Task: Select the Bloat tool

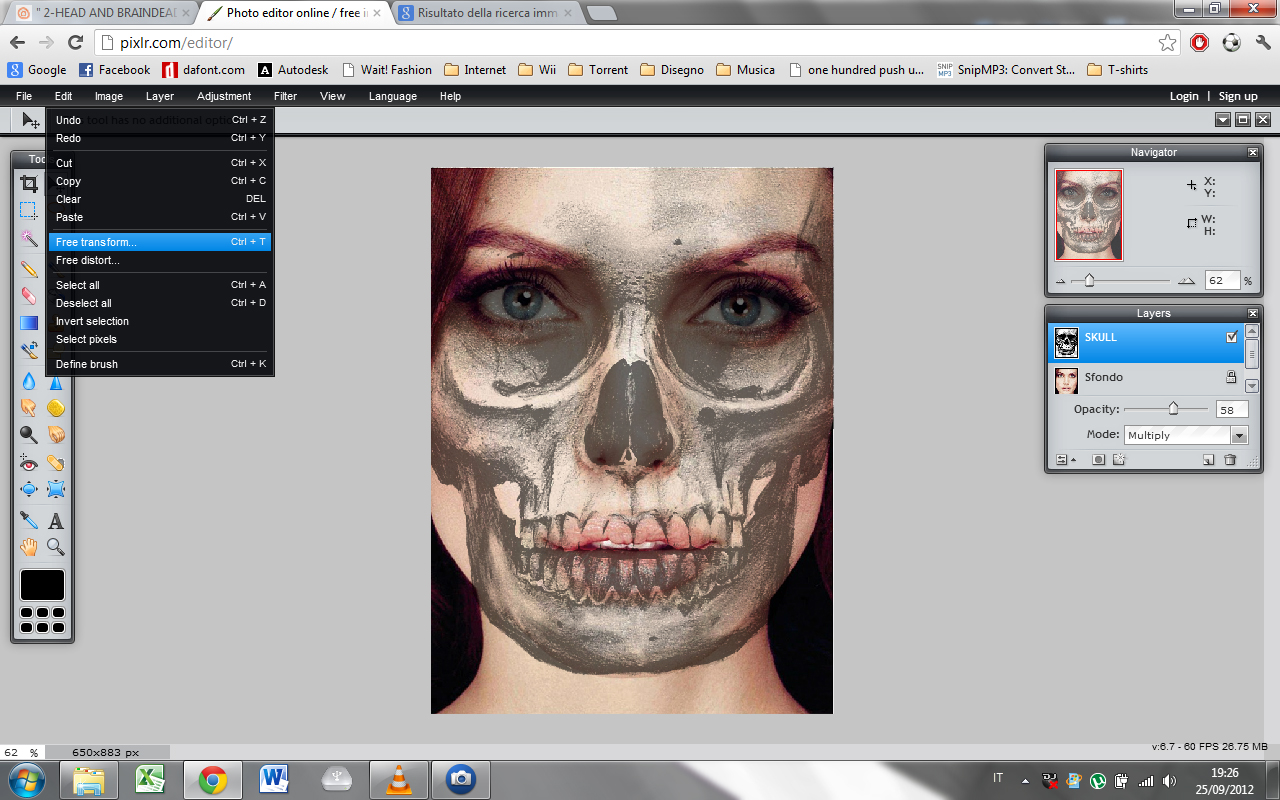Action: coord(29,489)
